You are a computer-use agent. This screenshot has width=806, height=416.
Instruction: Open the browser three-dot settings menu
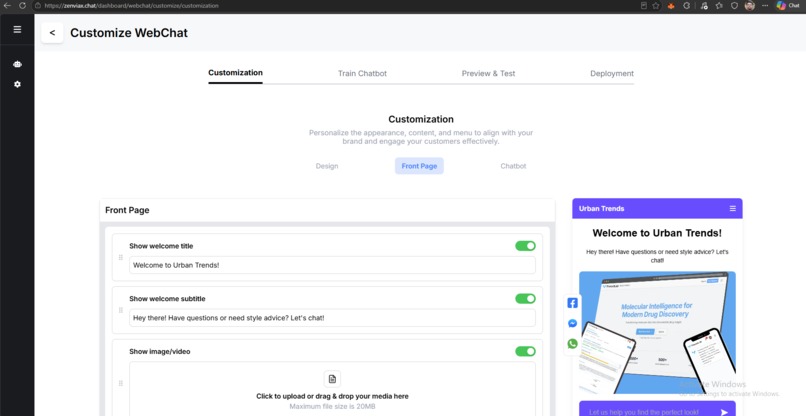pos(765,6)
